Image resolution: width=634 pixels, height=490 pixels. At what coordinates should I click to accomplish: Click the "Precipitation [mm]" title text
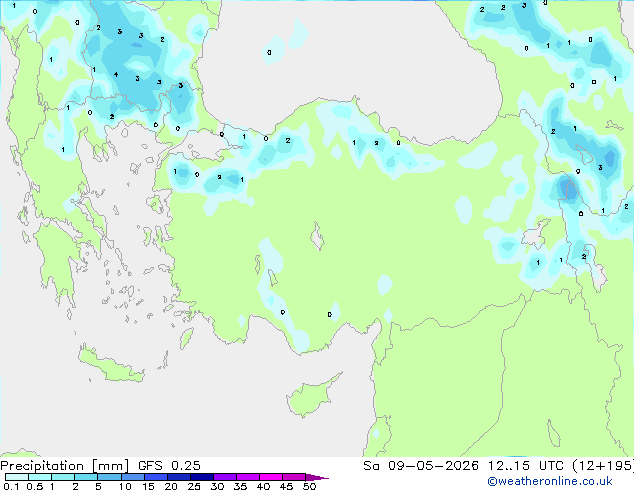65,466
